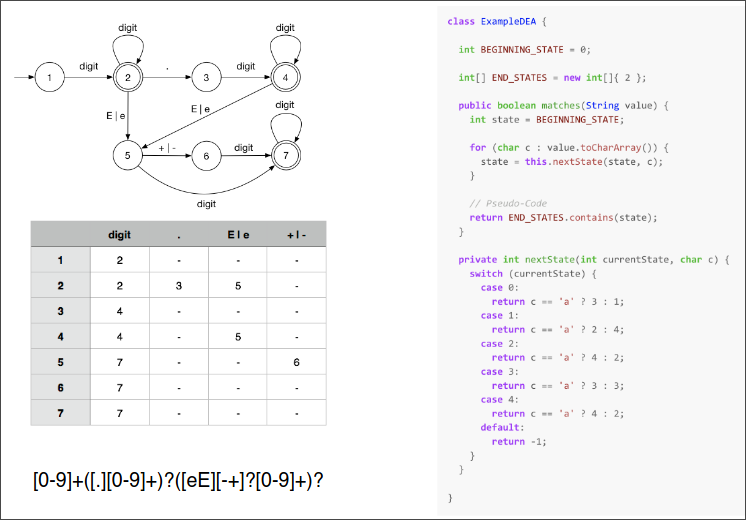746x520 pixels.
Task: Click the "digit" column header in the table
Action: pyautogui.click(x=120, y=235)
